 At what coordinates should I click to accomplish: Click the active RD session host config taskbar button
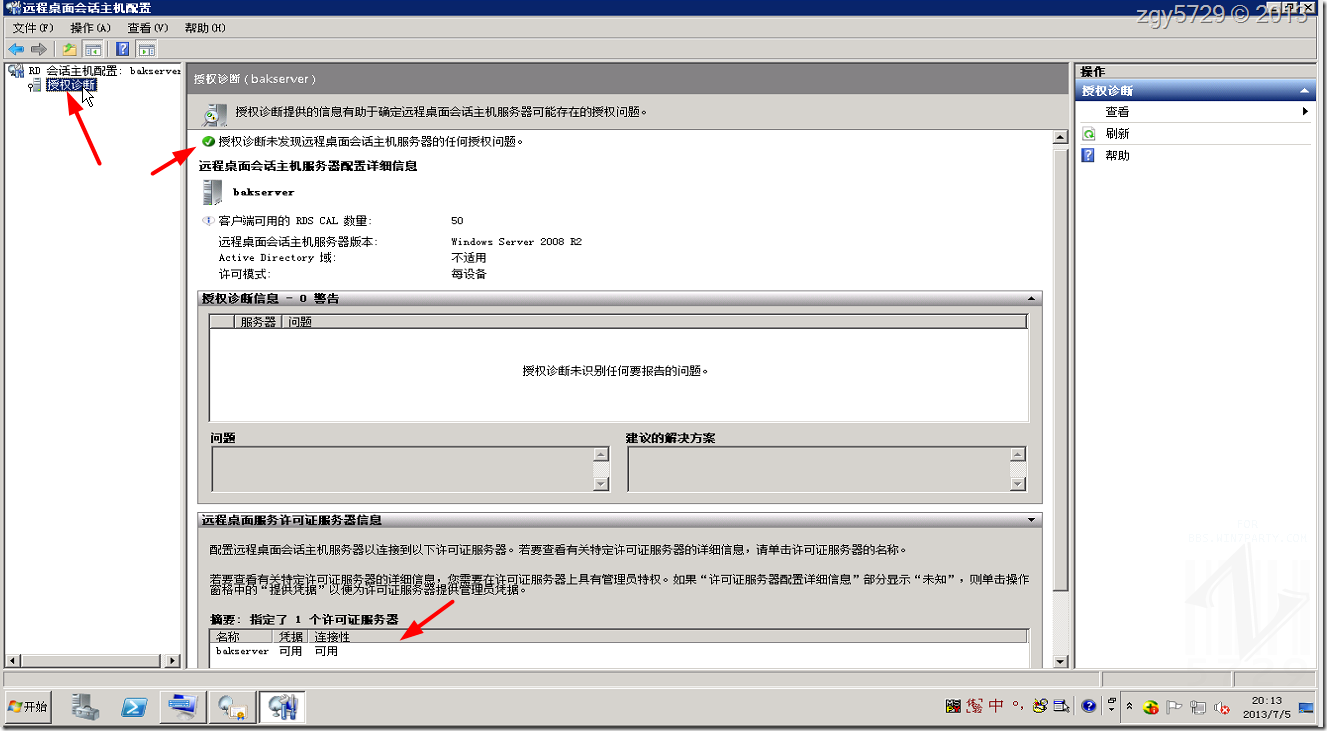[x=283, y=707]
